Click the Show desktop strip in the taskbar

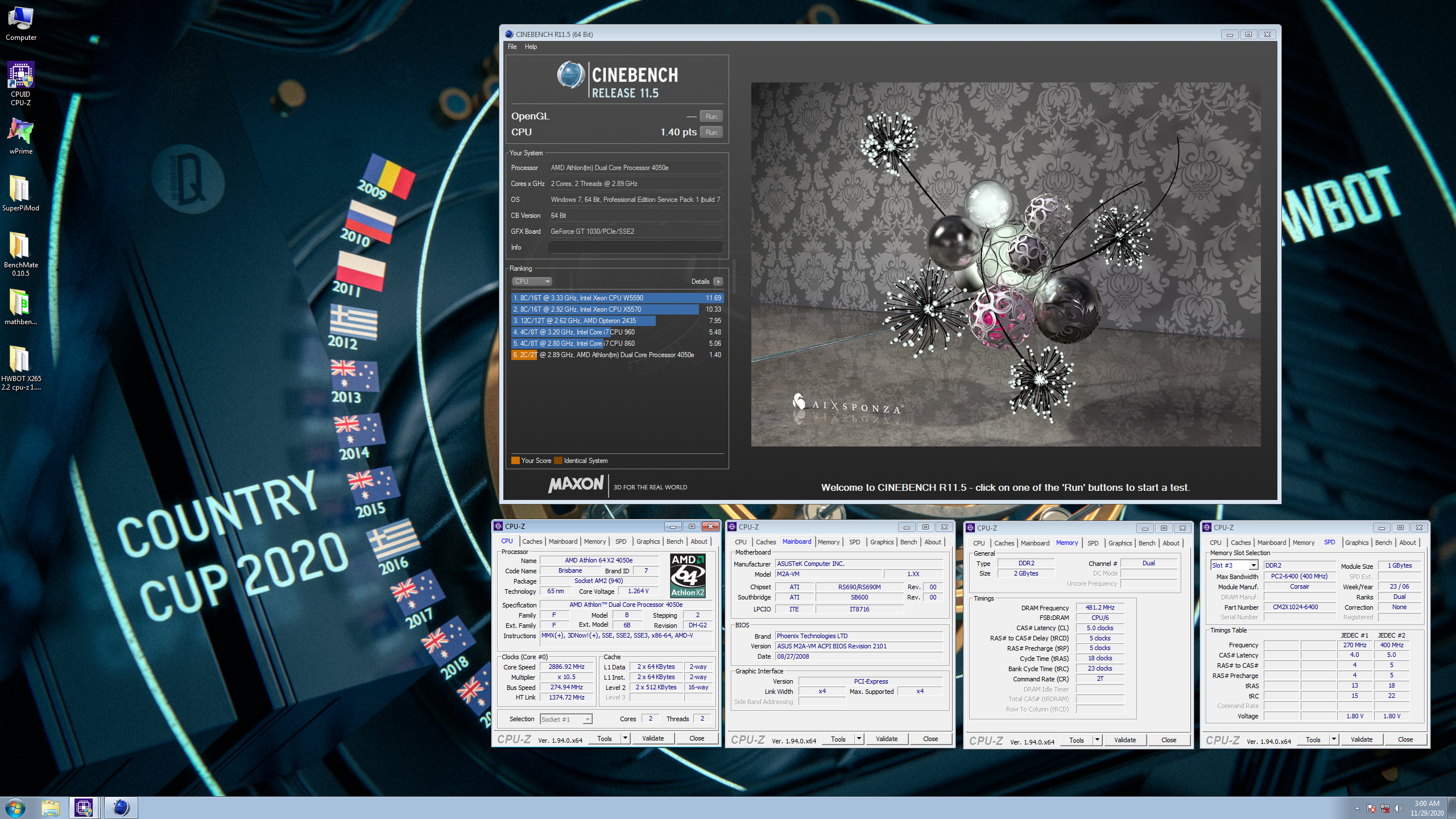1452,808
